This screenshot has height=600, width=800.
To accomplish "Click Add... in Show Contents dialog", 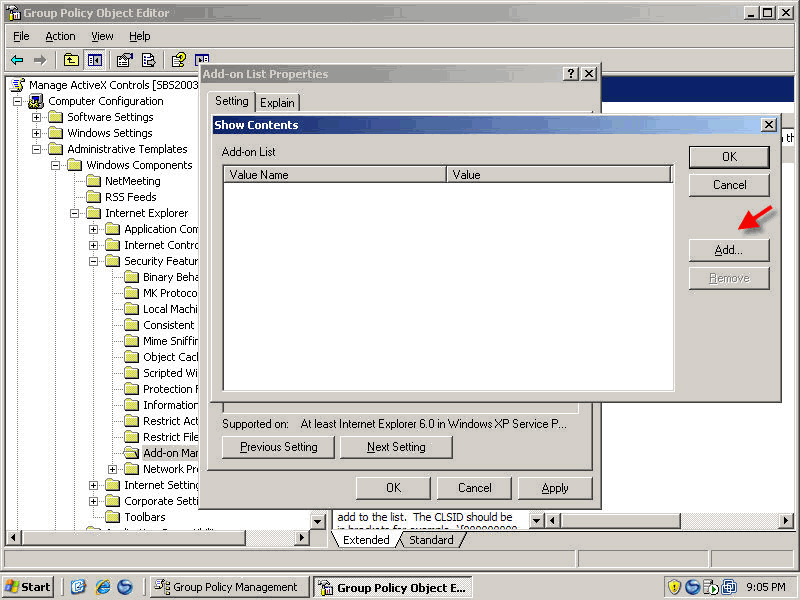I will pos(729,250).
